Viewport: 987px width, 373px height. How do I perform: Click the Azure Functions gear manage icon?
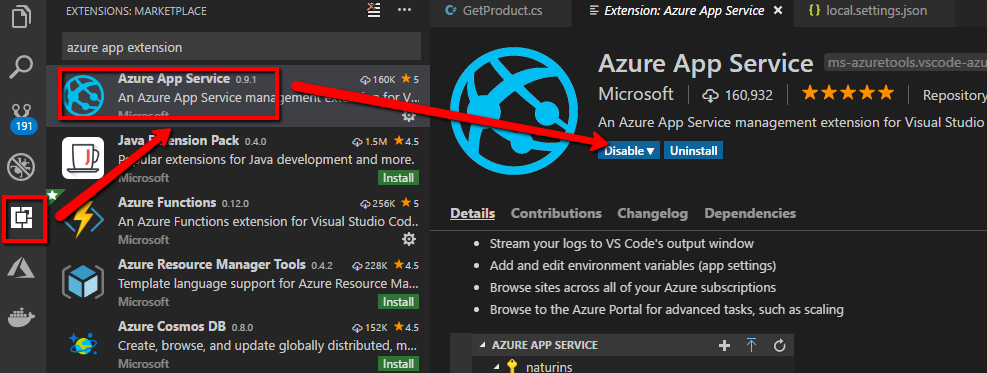[409, 239]
